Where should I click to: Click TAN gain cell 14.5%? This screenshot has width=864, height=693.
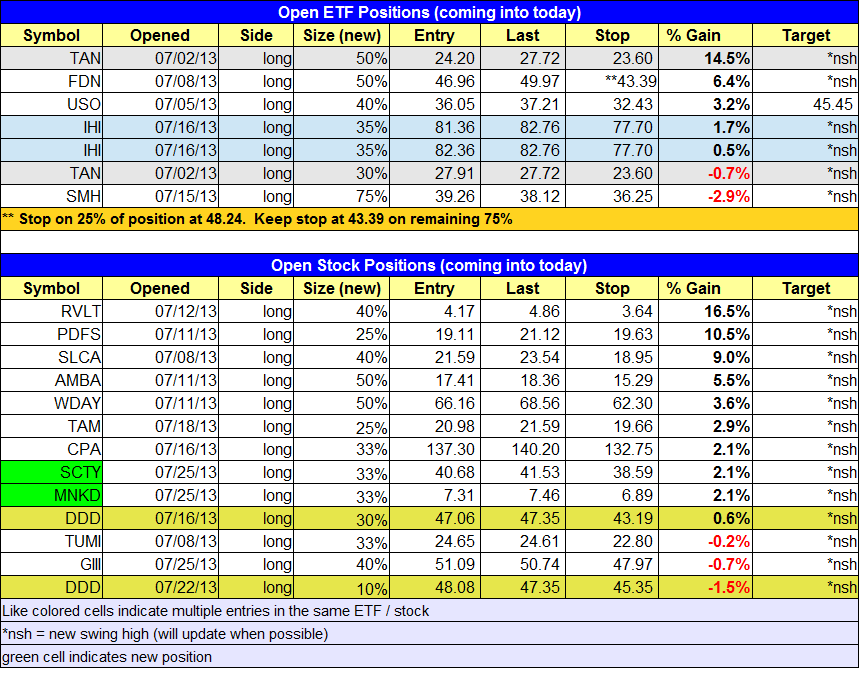coord(706,58)
